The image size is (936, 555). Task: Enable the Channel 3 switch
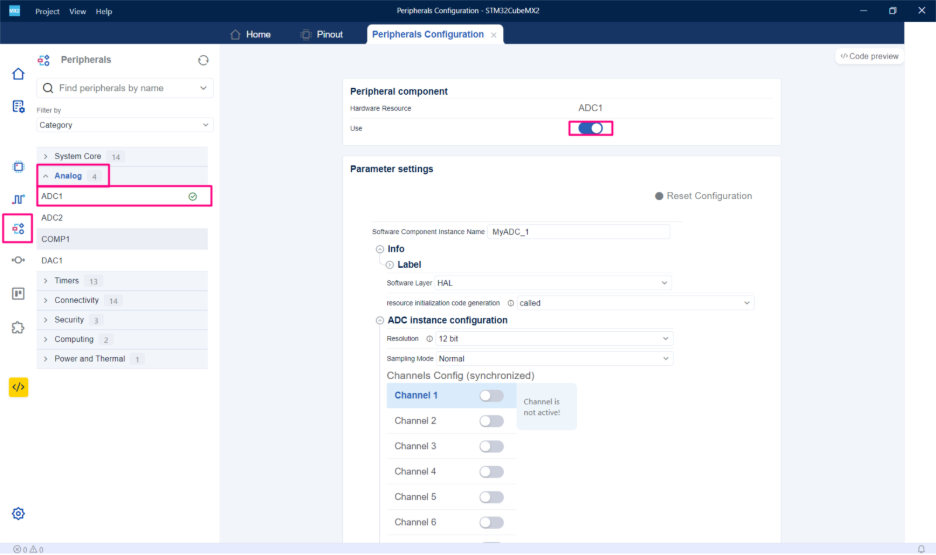491,446
